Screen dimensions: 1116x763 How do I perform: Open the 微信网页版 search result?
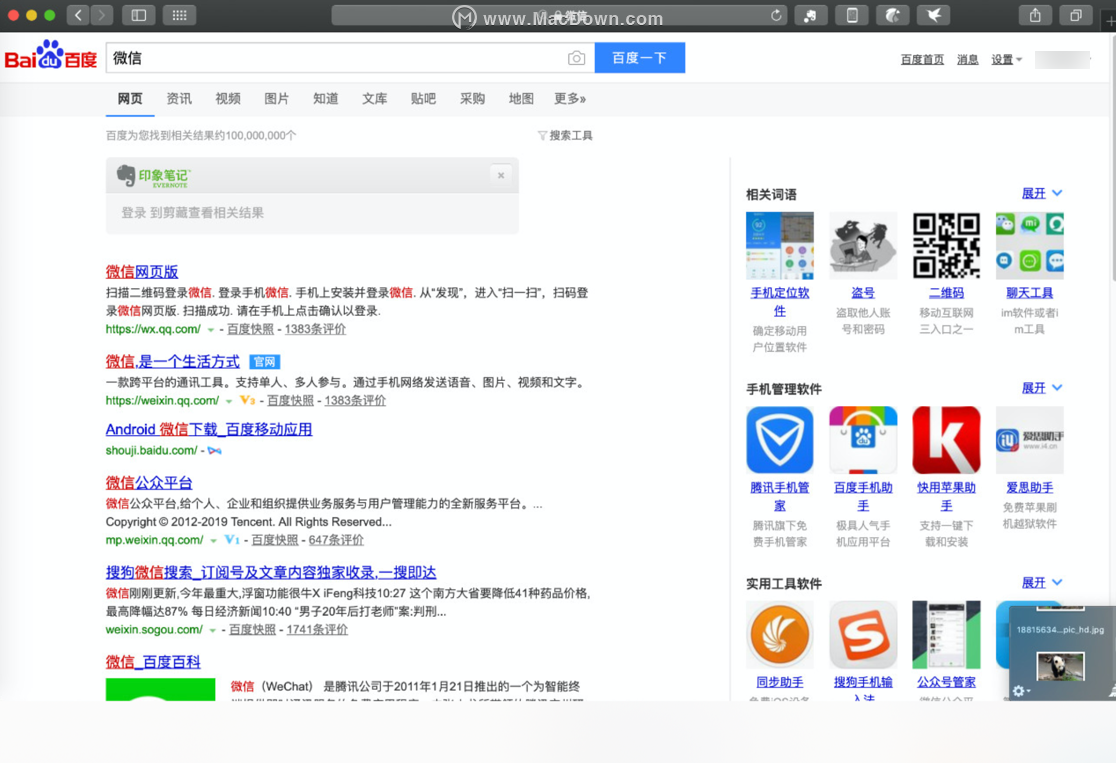coord(142,272)
